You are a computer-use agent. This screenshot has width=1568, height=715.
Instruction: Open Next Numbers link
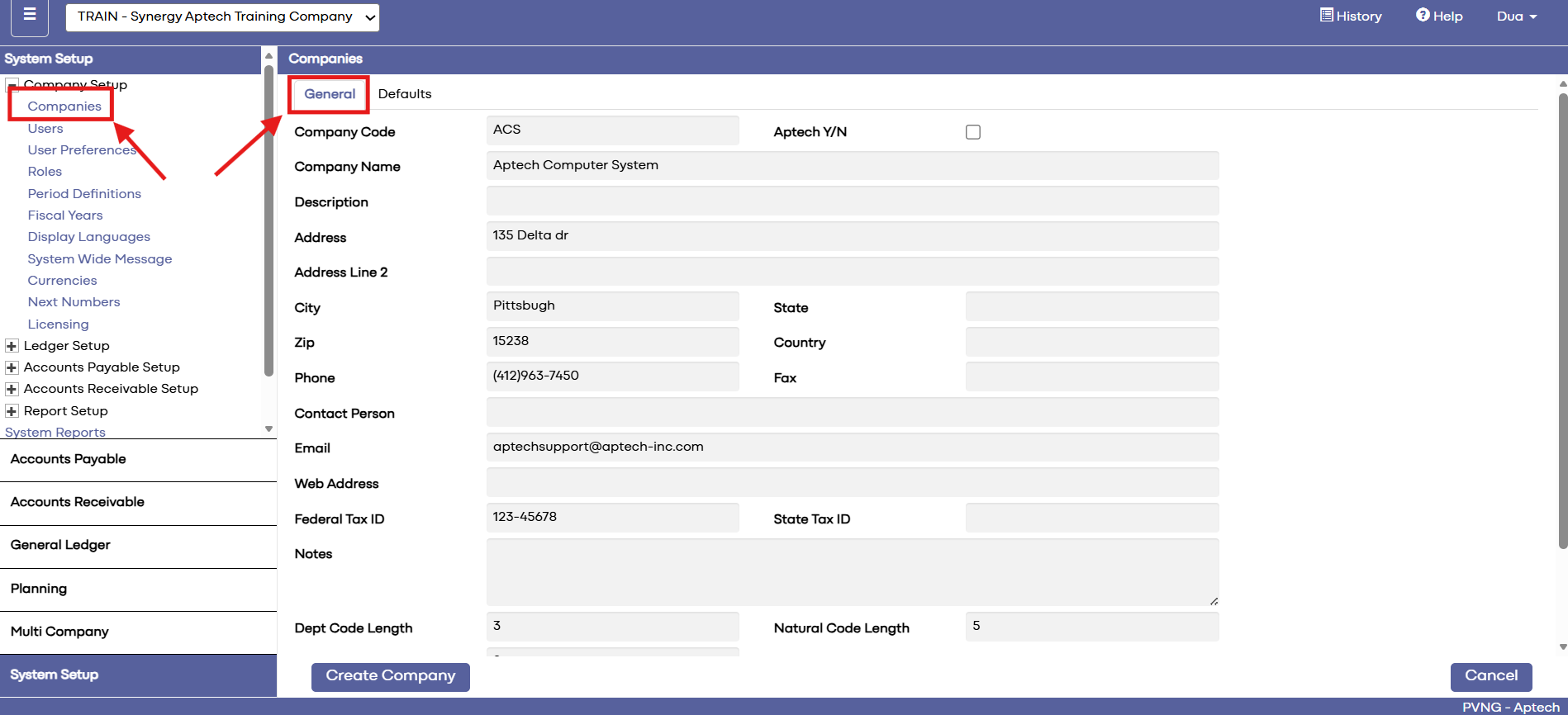click(x=74, y=302)
